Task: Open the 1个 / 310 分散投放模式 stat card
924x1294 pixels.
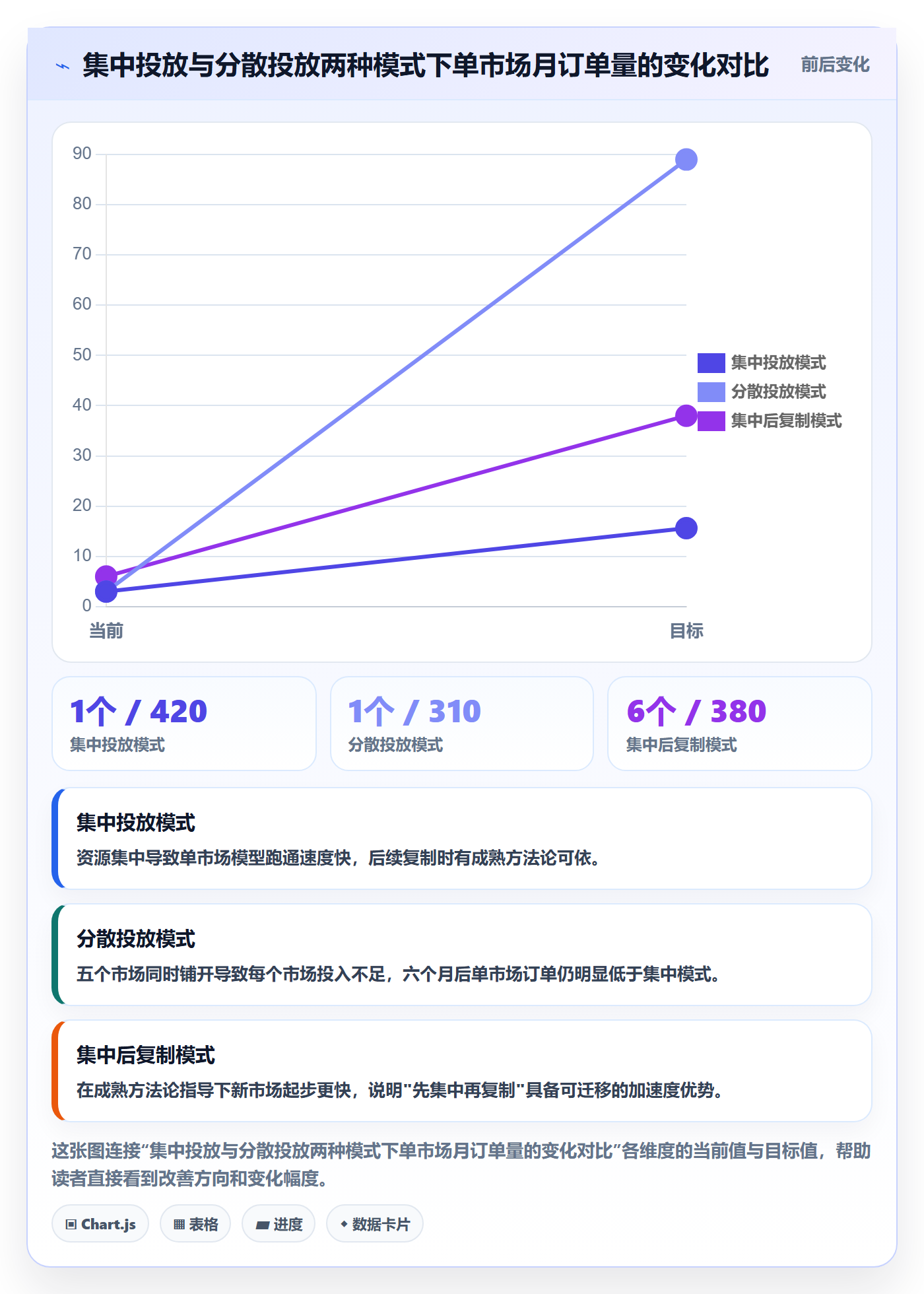Action: [462, 724]
